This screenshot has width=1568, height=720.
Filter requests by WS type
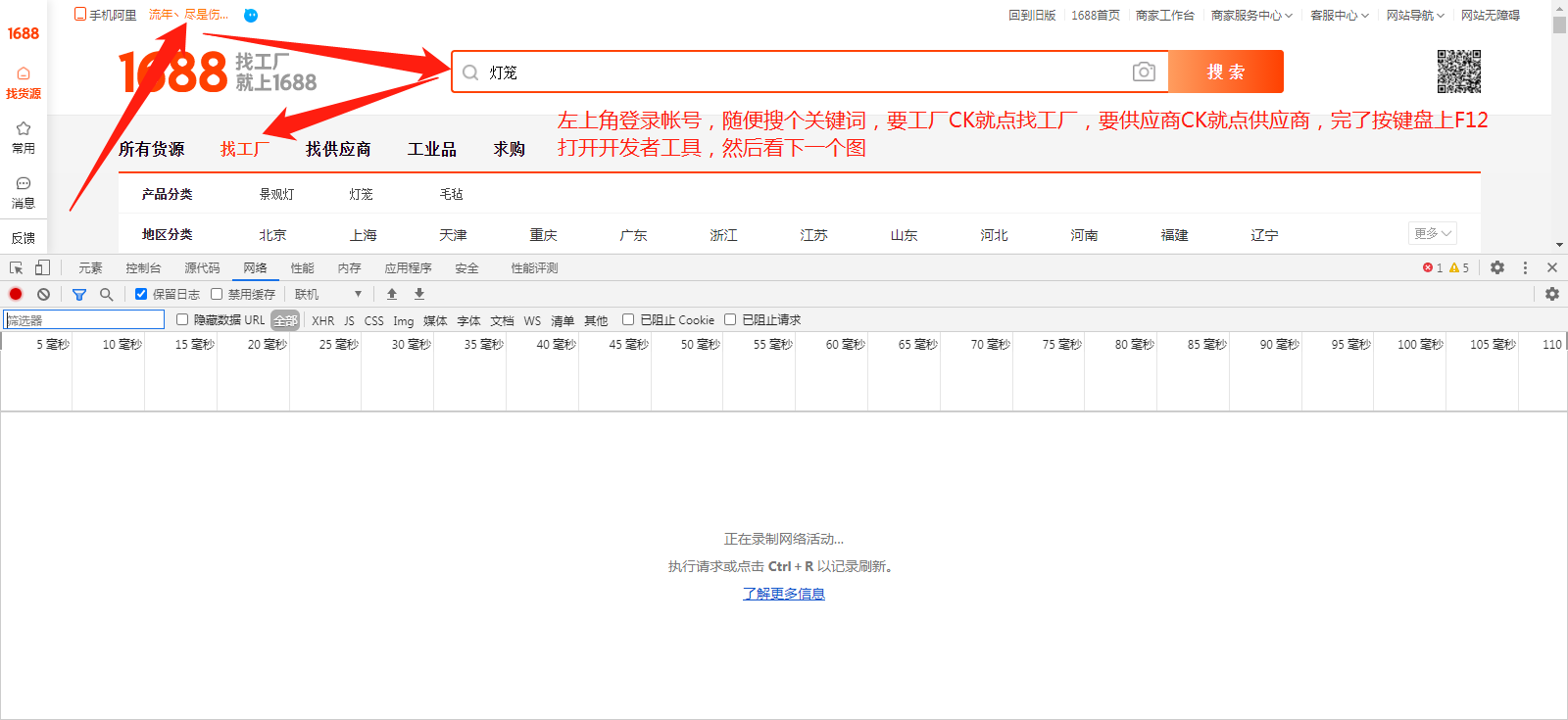click(532, 320)
